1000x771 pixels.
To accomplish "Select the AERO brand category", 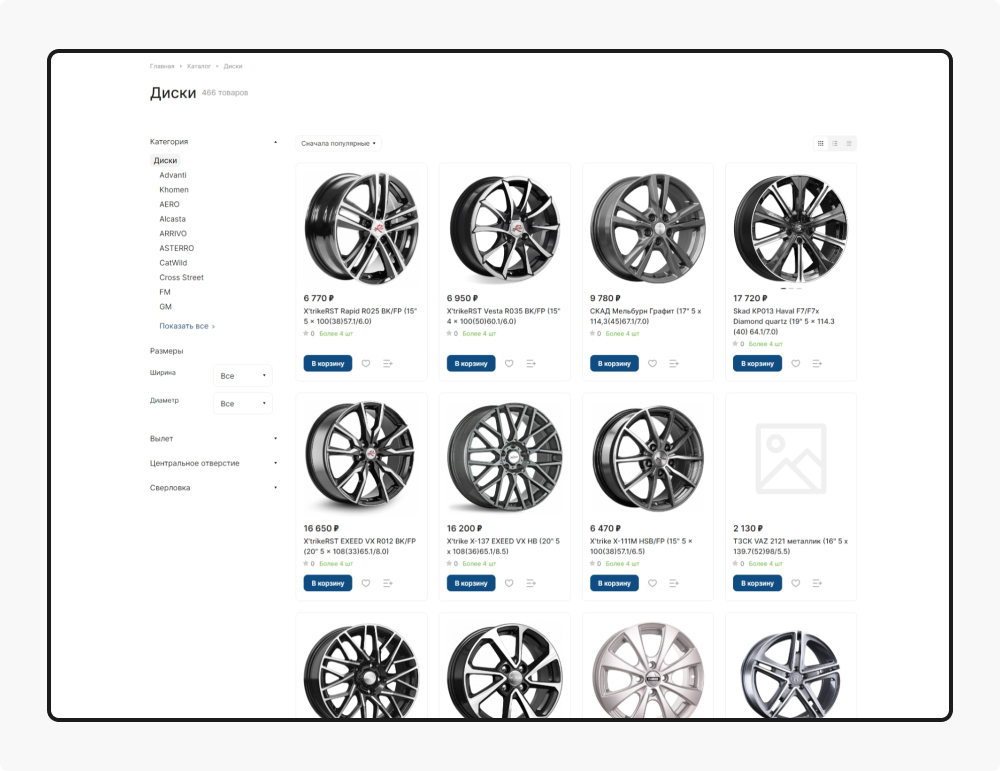I will pos(169,205).
